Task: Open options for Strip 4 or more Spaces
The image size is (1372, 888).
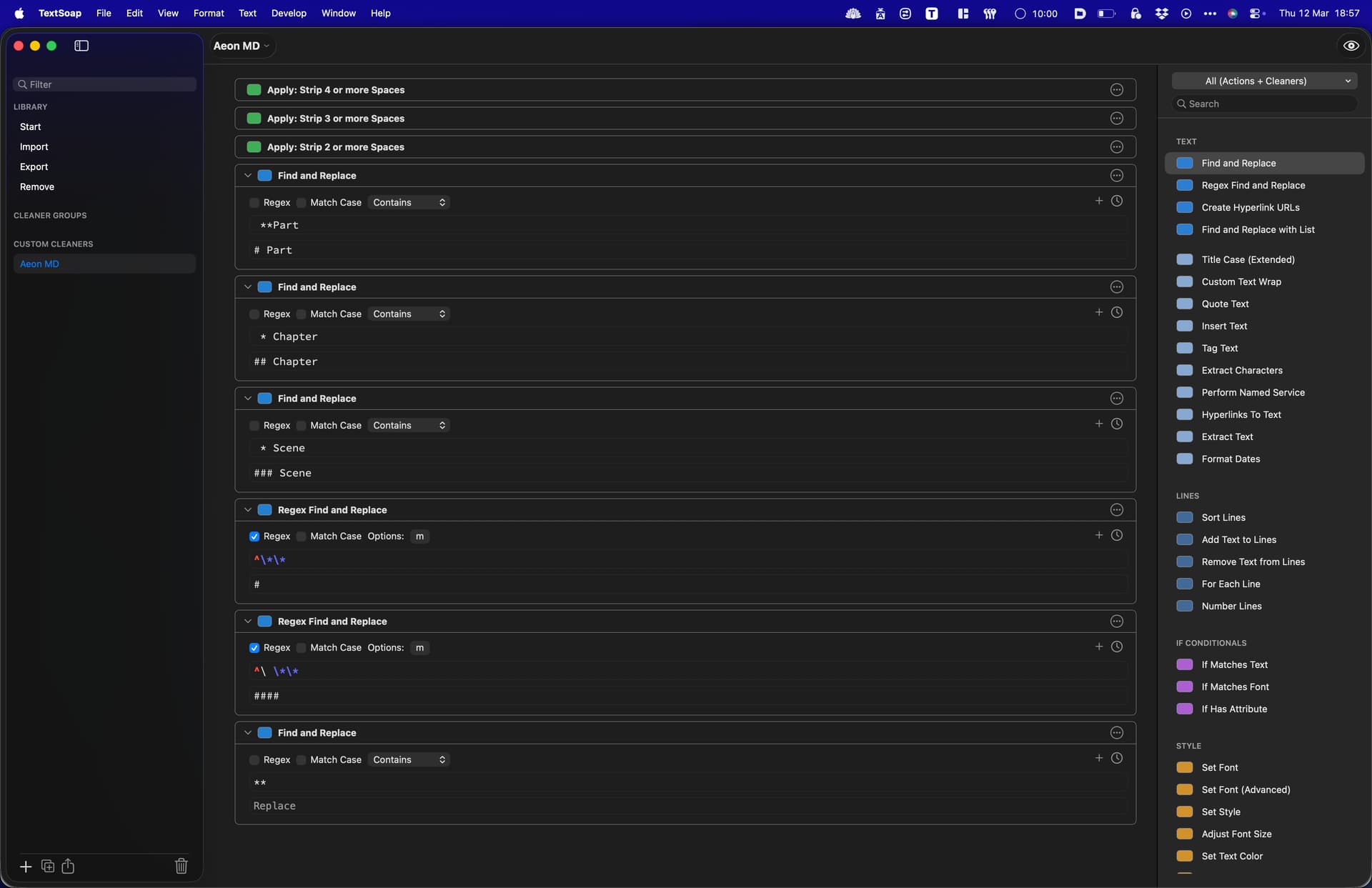Action: 1116,90
